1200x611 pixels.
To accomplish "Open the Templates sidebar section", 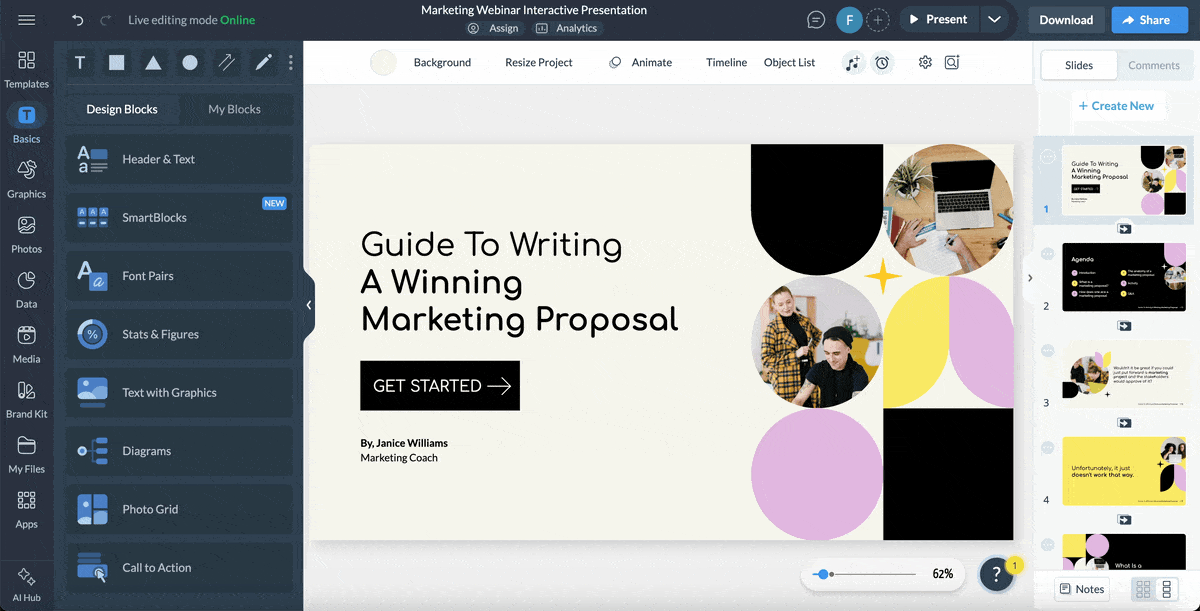I will [x=27, y=70].
